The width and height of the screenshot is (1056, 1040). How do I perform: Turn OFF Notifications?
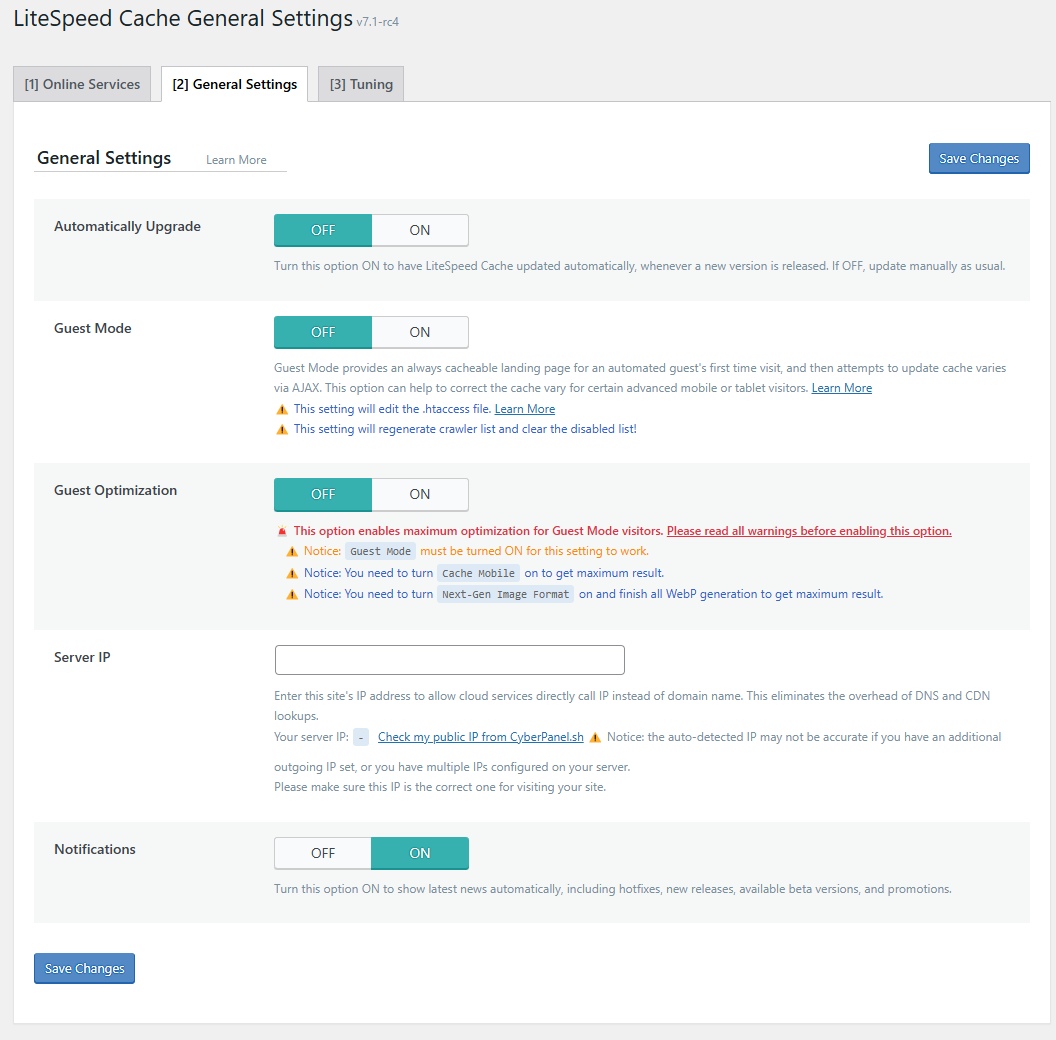(x=323, y=853)
